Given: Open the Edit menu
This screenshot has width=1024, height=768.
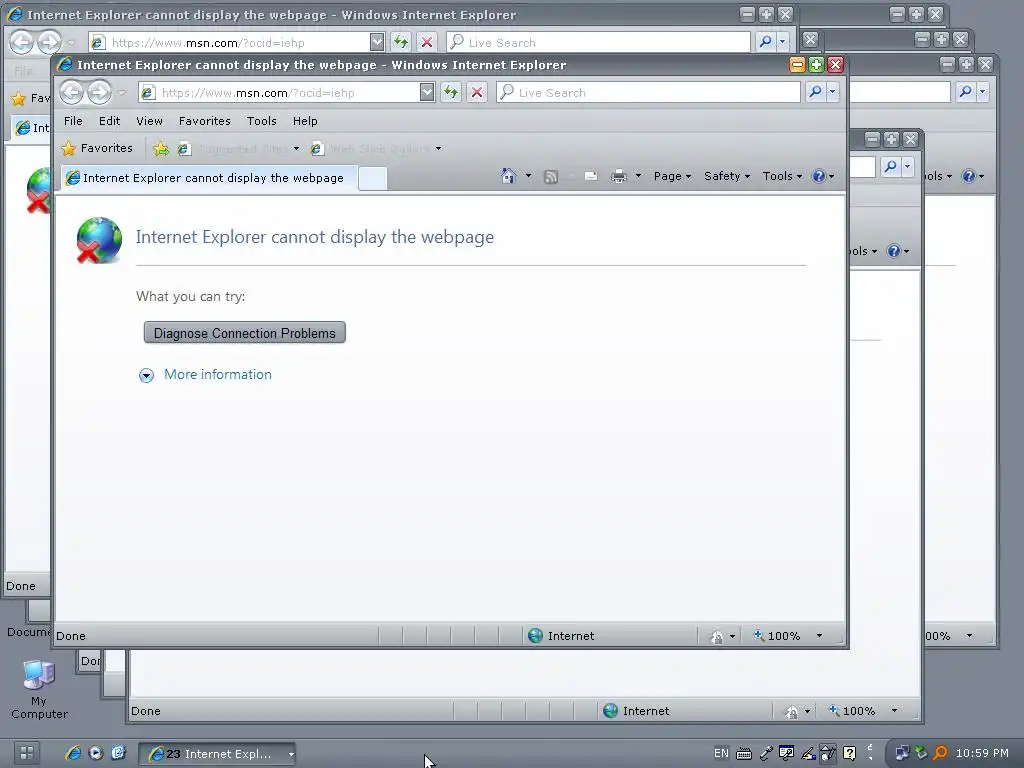Looking at the screenshot, I should [109, 121].
